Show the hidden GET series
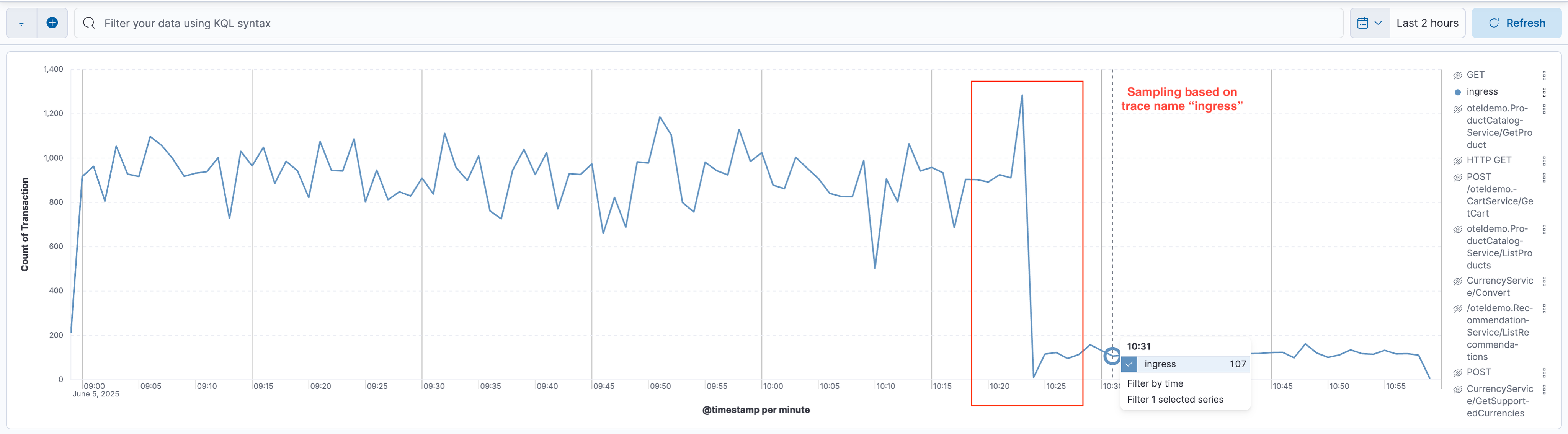This screenshot has width=1568, height=434. [x=1458, y=75]
